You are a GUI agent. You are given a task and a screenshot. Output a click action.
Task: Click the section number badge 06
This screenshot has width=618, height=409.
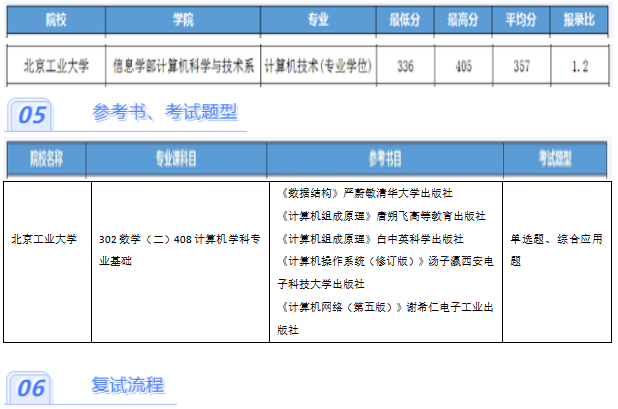(x=31, y=388)
